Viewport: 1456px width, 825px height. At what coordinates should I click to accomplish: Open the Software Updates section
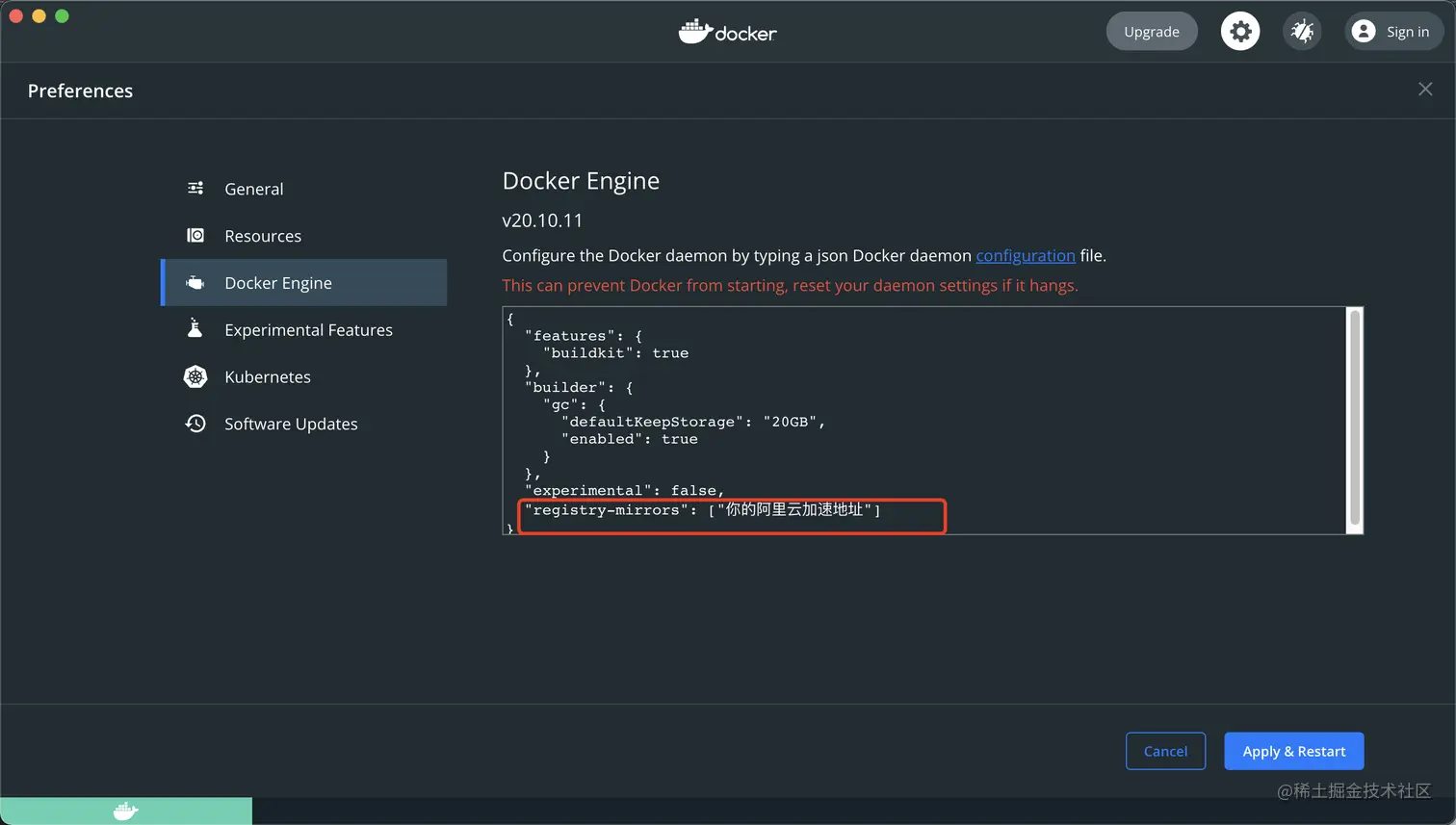point(291,424)
